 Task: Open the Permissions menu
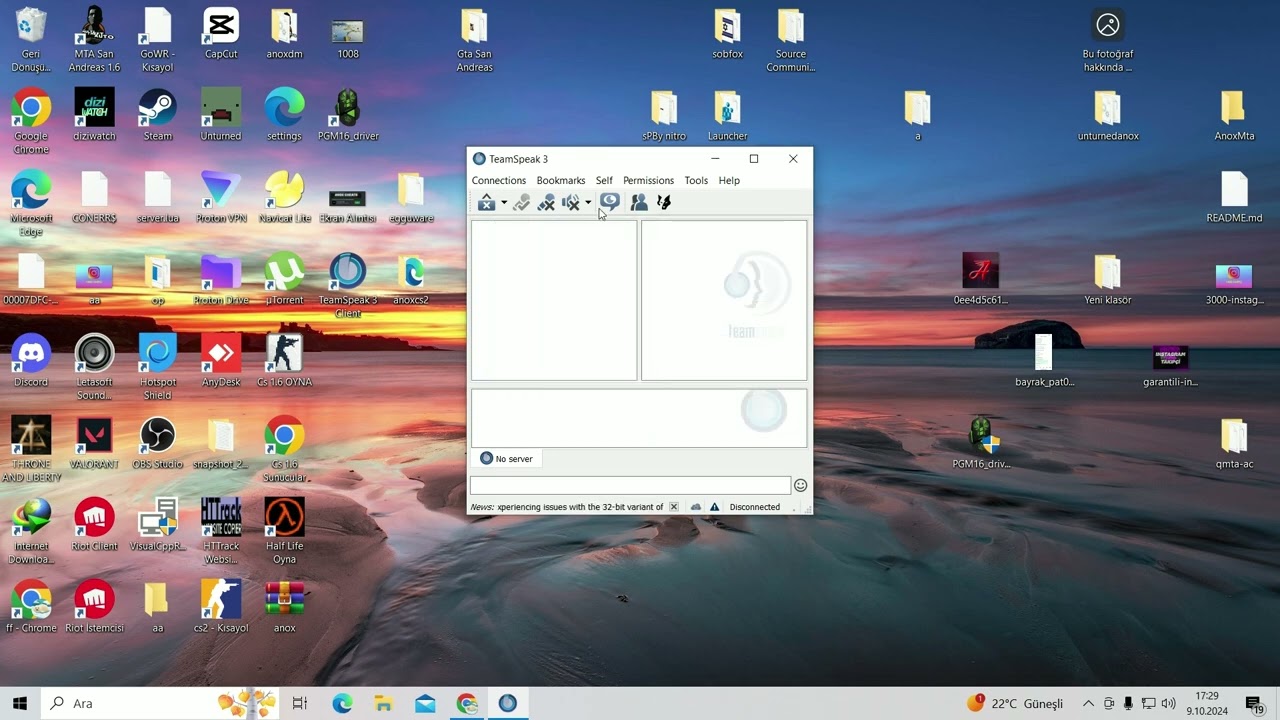(x=648, y=180)
